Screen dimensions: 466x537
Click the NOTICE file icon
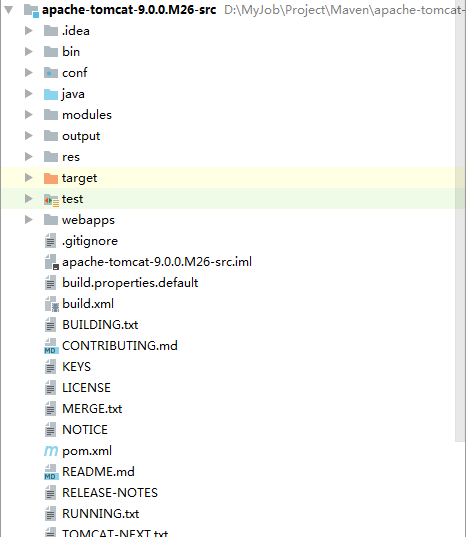tap(51, 430)
